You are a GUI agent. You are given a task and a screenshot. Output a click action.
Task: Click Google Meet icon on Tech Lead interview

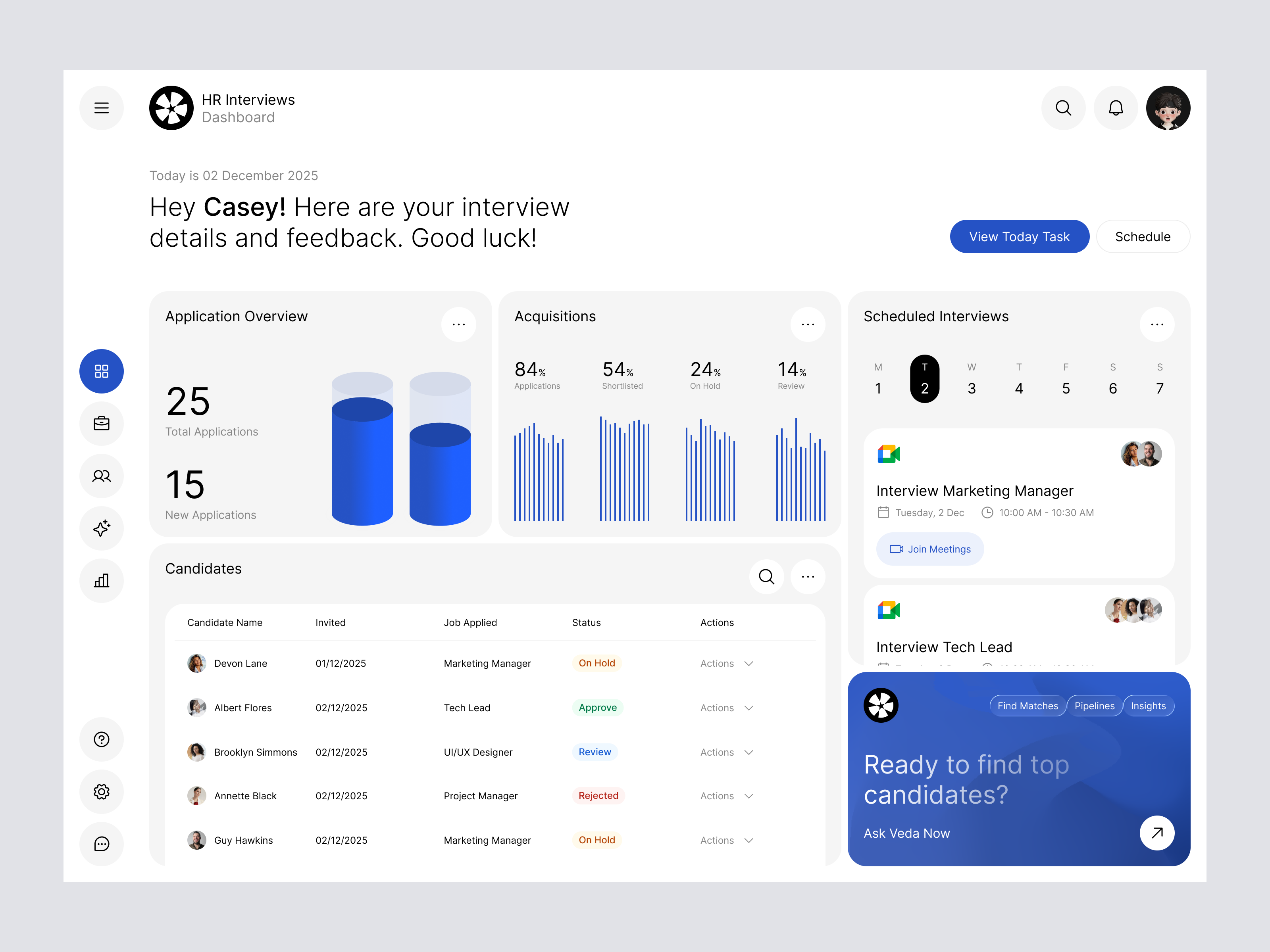(888, 610)
